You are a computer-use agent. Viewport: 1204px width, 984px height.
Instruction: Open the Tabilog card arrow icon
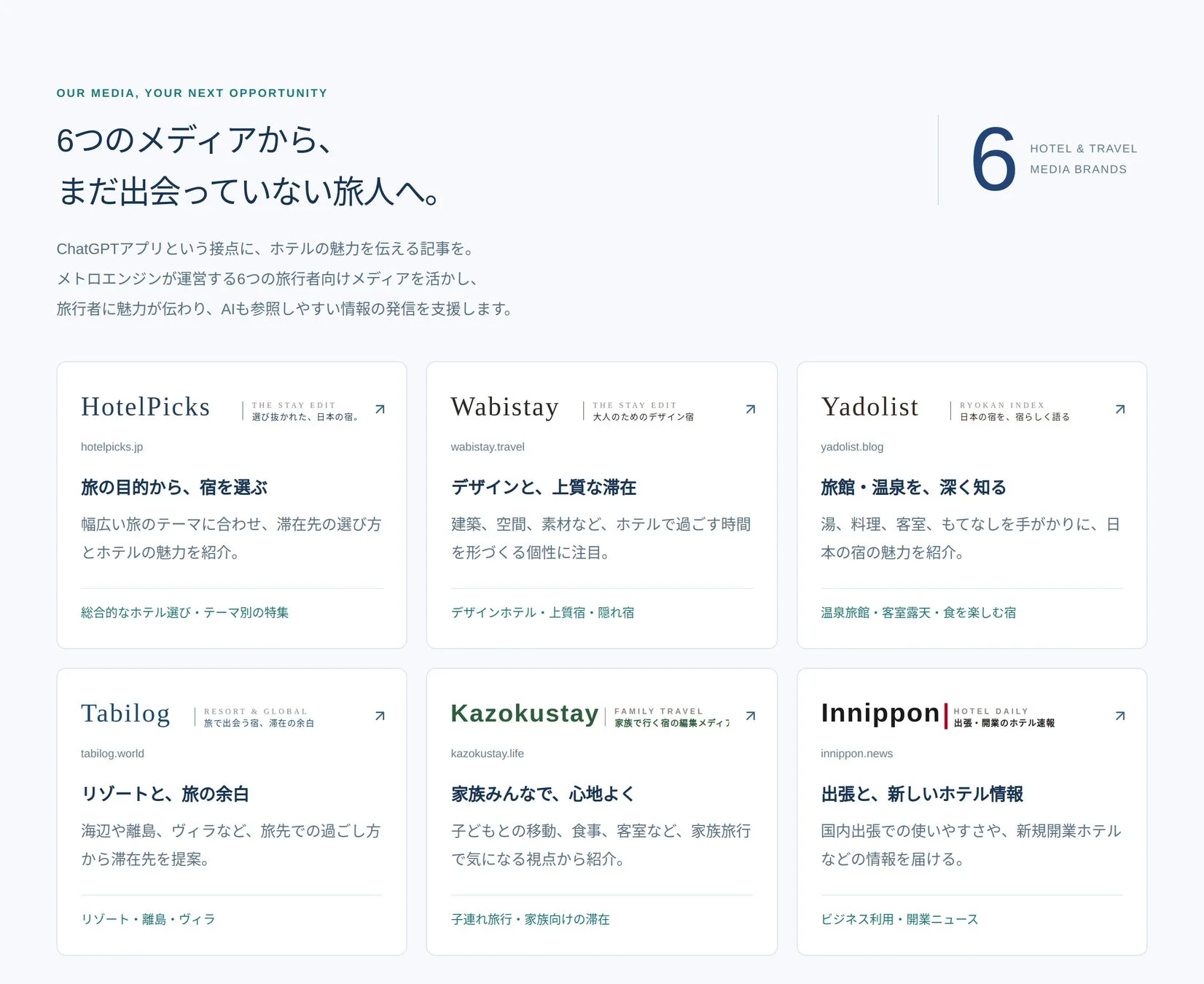[380, 716]
